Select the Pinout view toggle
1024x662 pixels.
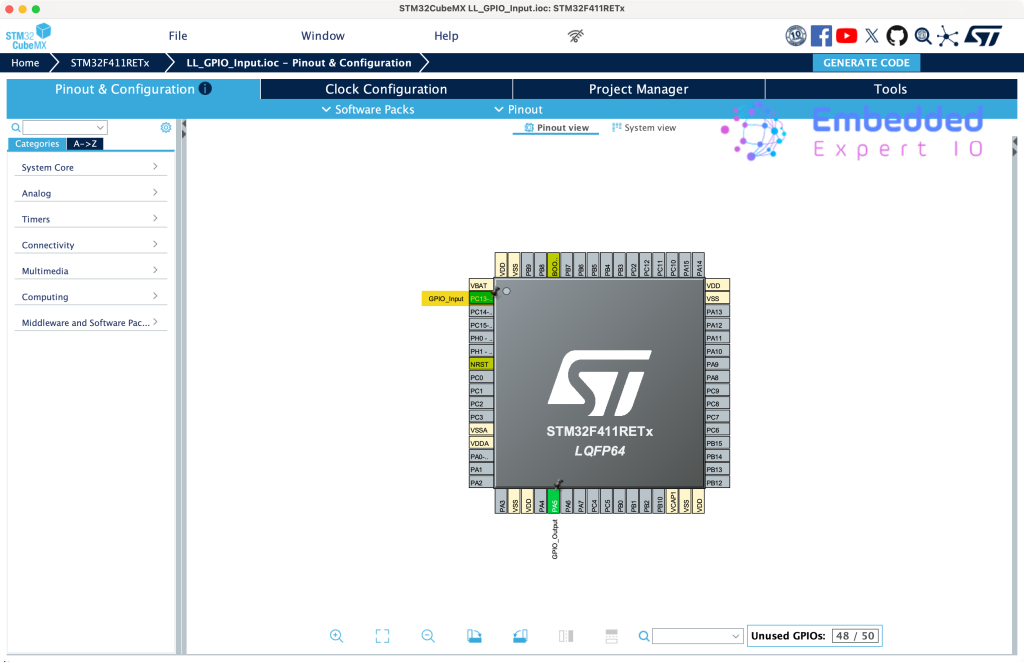click(557, 128)
